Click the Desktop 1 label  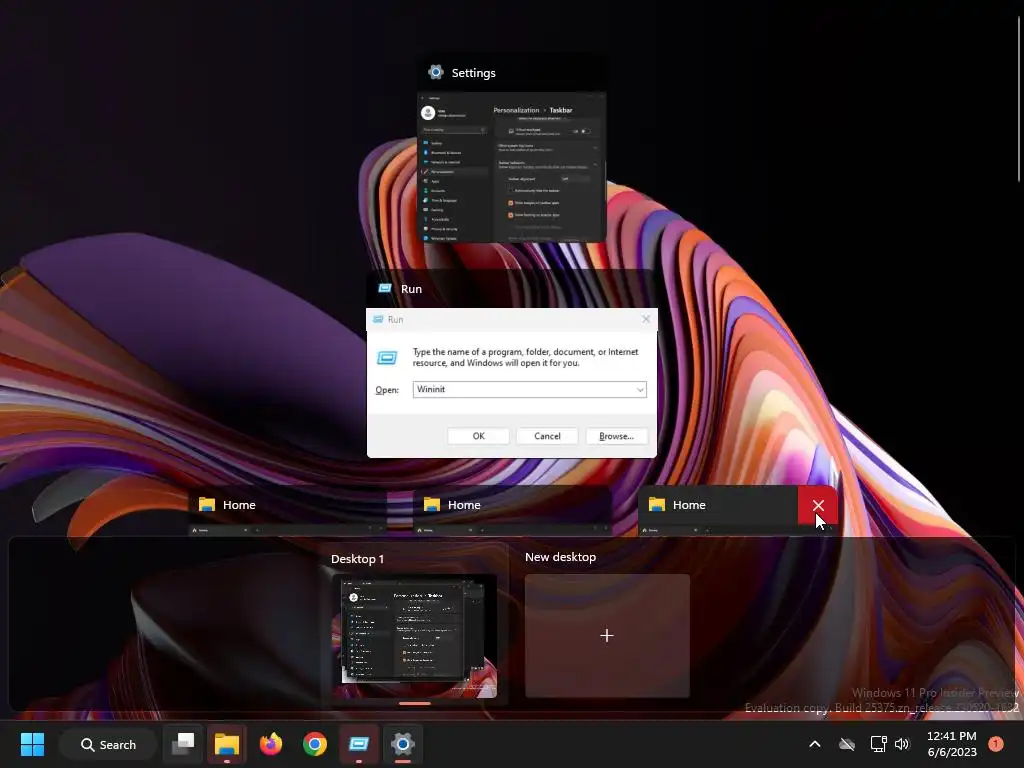357,559
